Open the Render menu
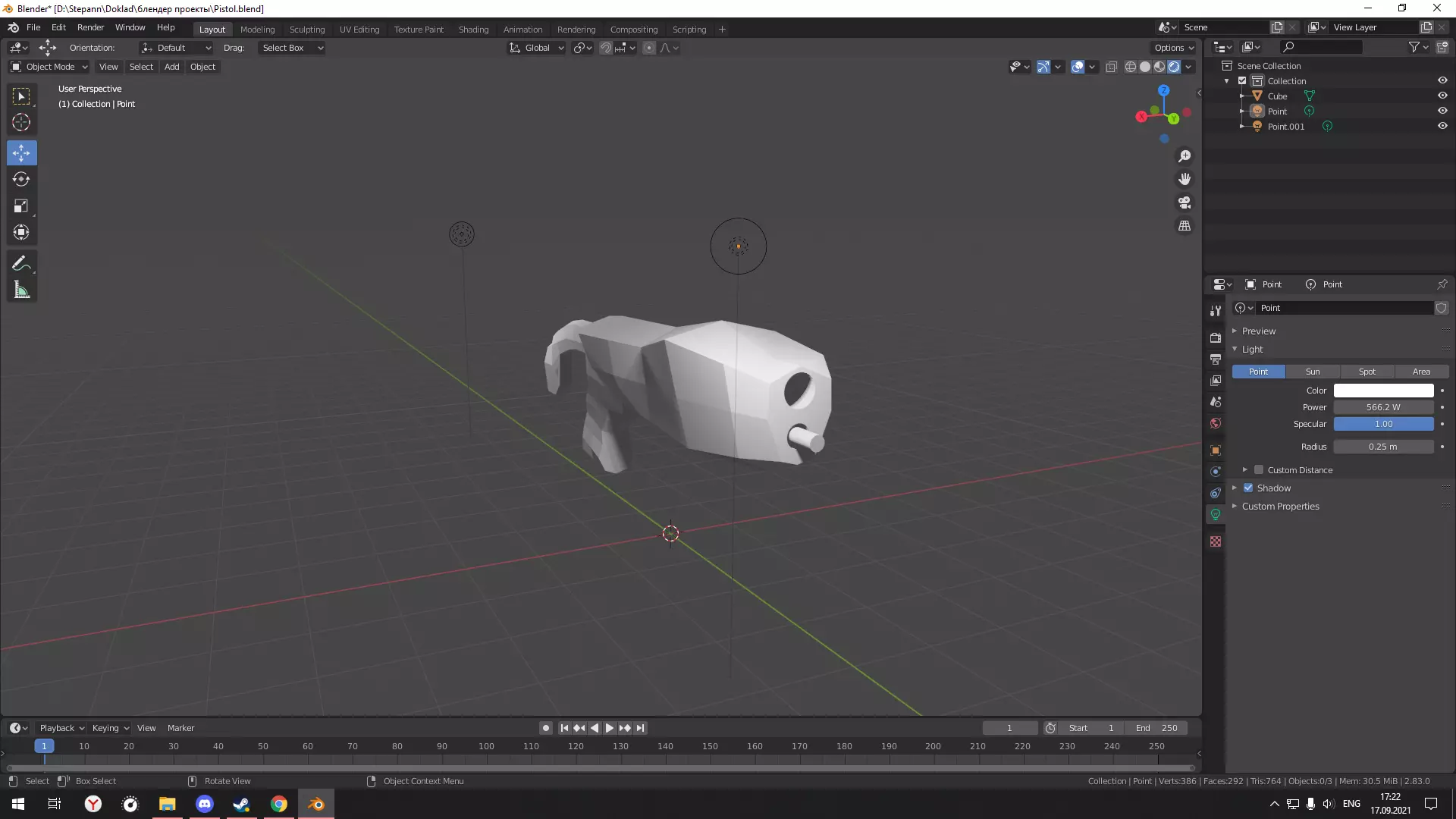The height and width of the screenshot is (819, 1456). (x=90, y=27)
